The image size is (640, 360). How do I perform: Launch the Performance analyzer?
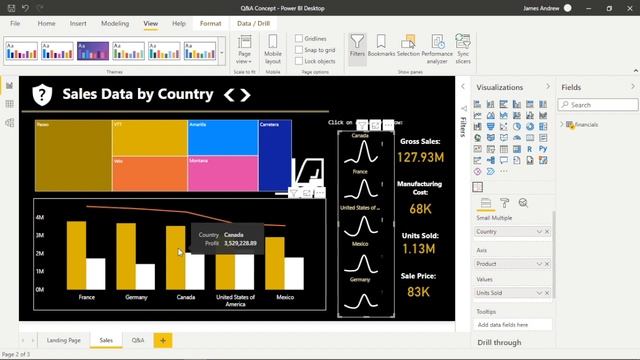pos(437,49)
